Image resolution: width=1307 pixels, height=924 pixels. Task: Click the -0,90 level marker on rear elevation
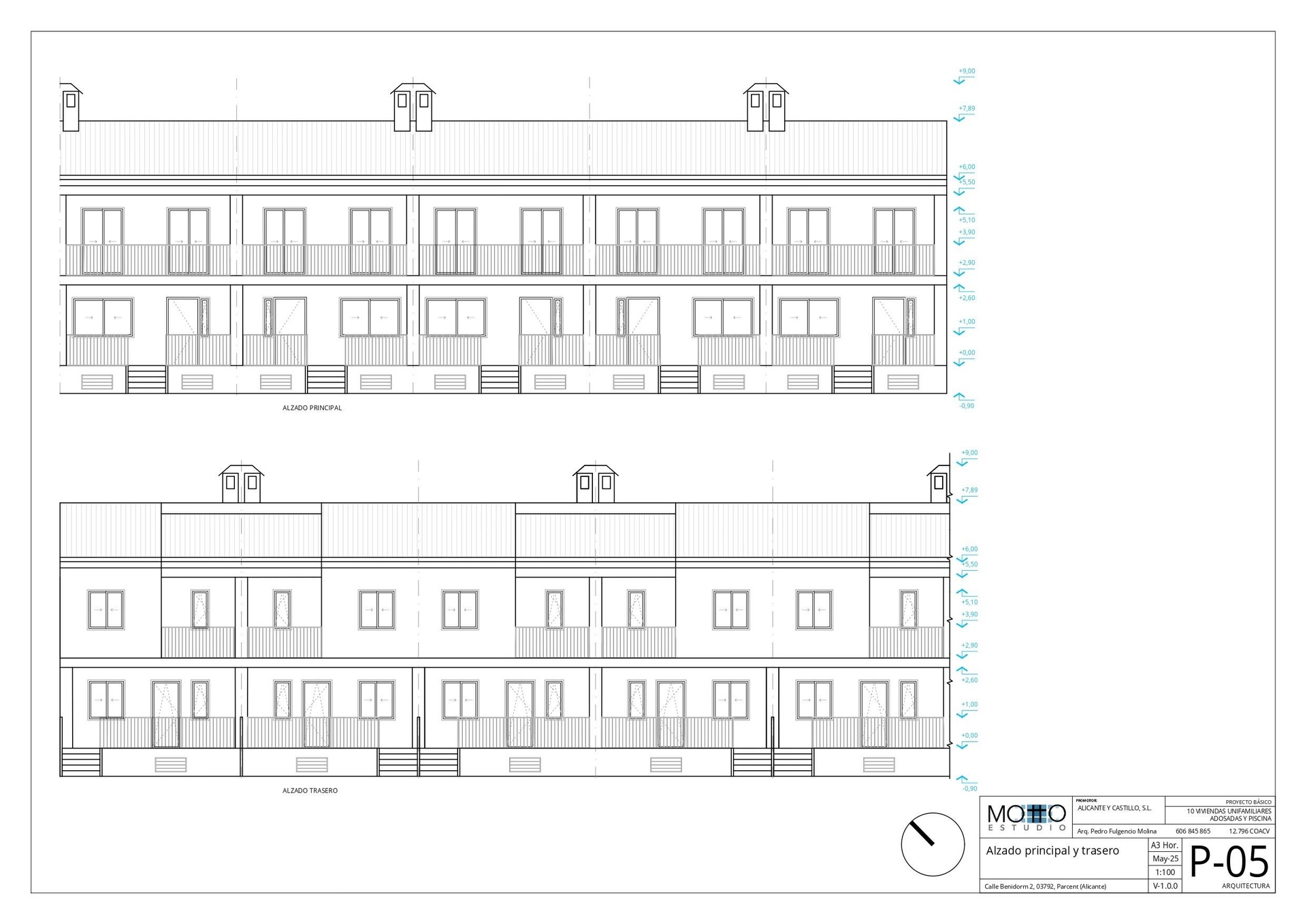click(x=969, y=789)
